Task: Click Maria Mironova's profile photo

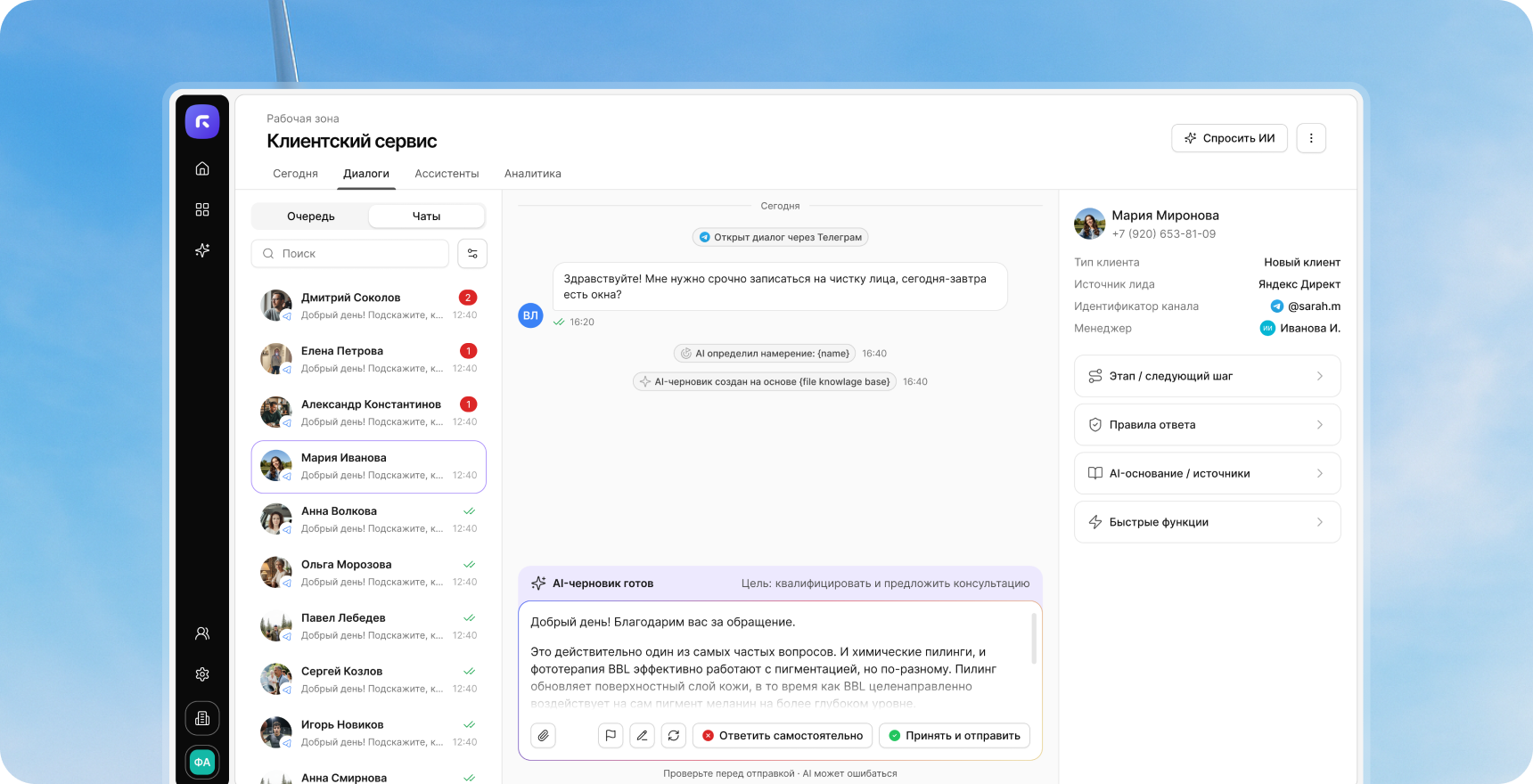Action: pos(1089,224)
